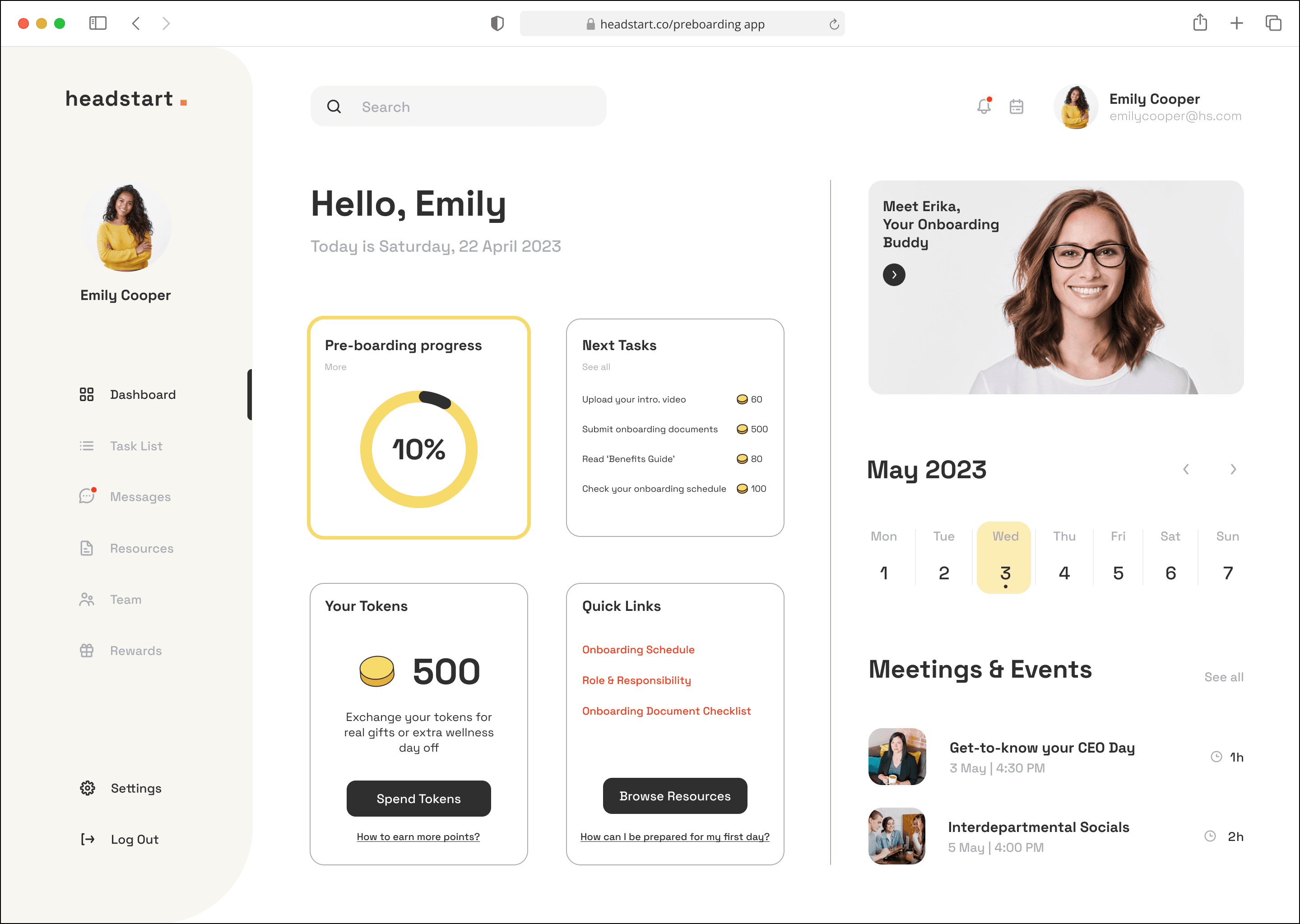The image size is (1300, 924).
Task: Click the notification bell icon
Action: coord(984,106)
